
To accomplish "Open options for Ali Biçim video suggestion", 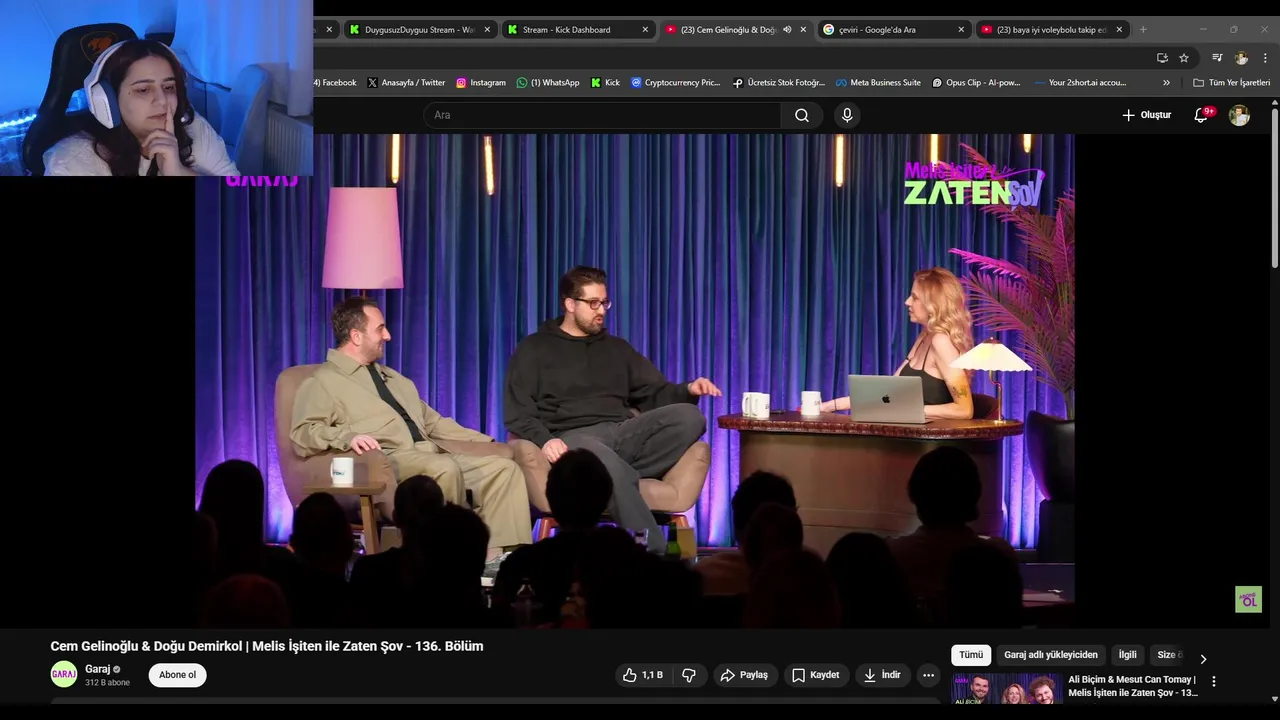I will point(1214,681).
